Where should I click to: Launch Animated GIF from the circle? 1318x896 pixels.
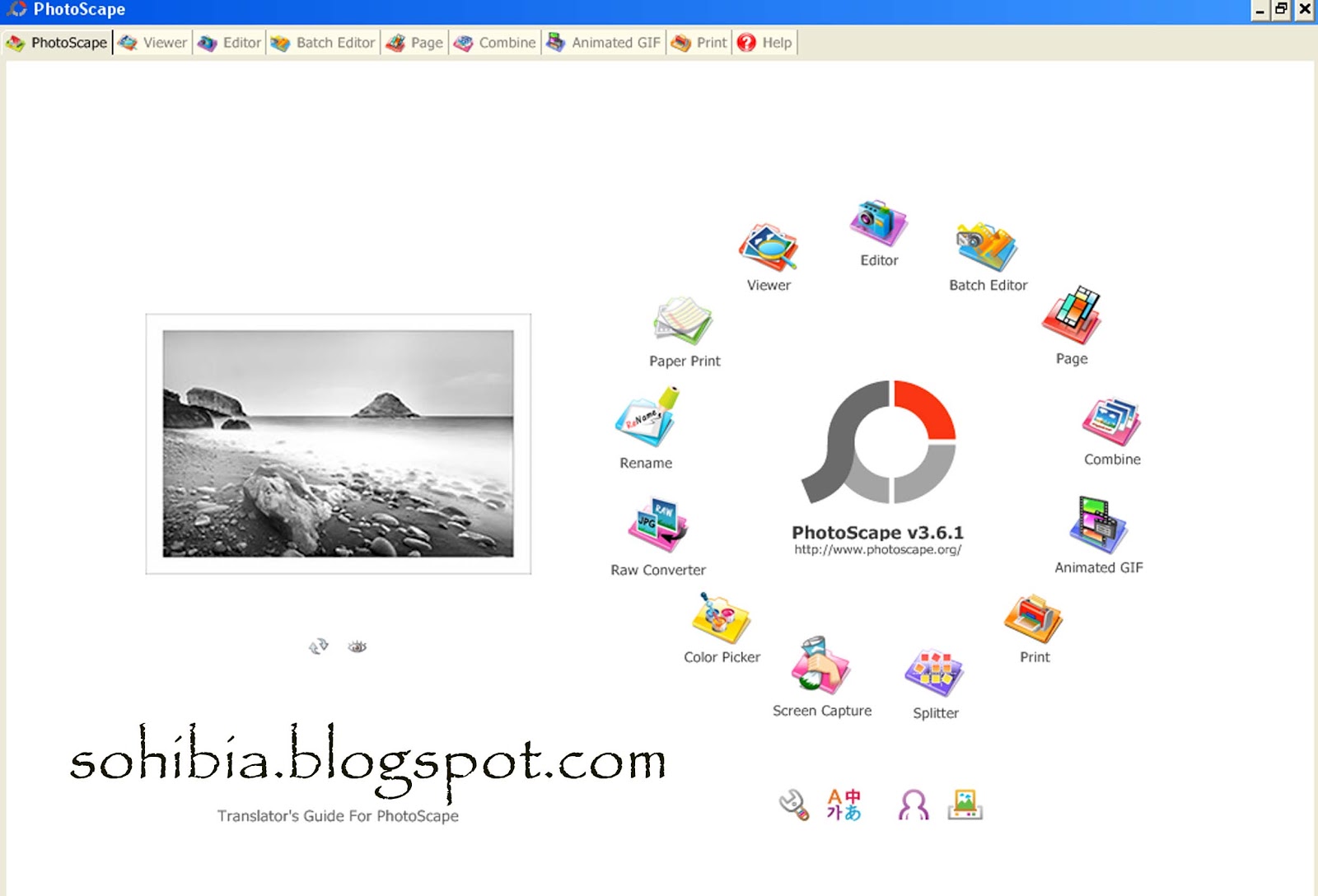pyautogui.click(x=1098, y=525)
